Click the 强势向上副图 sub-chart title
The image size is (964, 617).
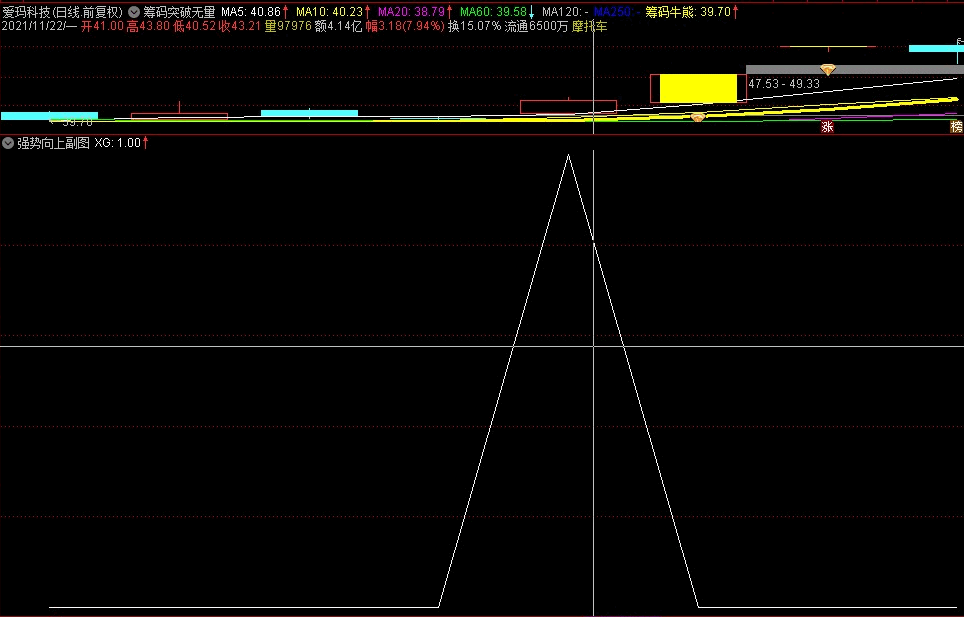point(53,143)
